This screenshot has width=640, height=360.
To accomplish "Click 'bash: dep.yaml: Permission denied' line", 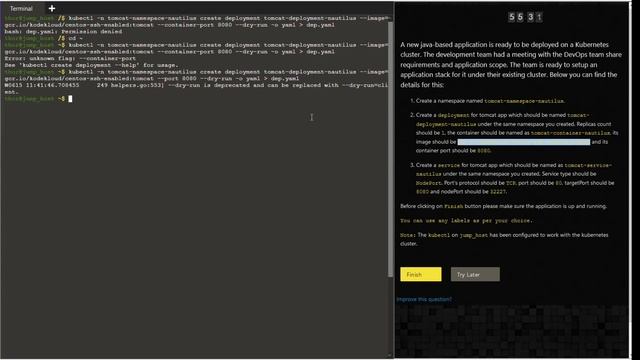I will [63, 31].
